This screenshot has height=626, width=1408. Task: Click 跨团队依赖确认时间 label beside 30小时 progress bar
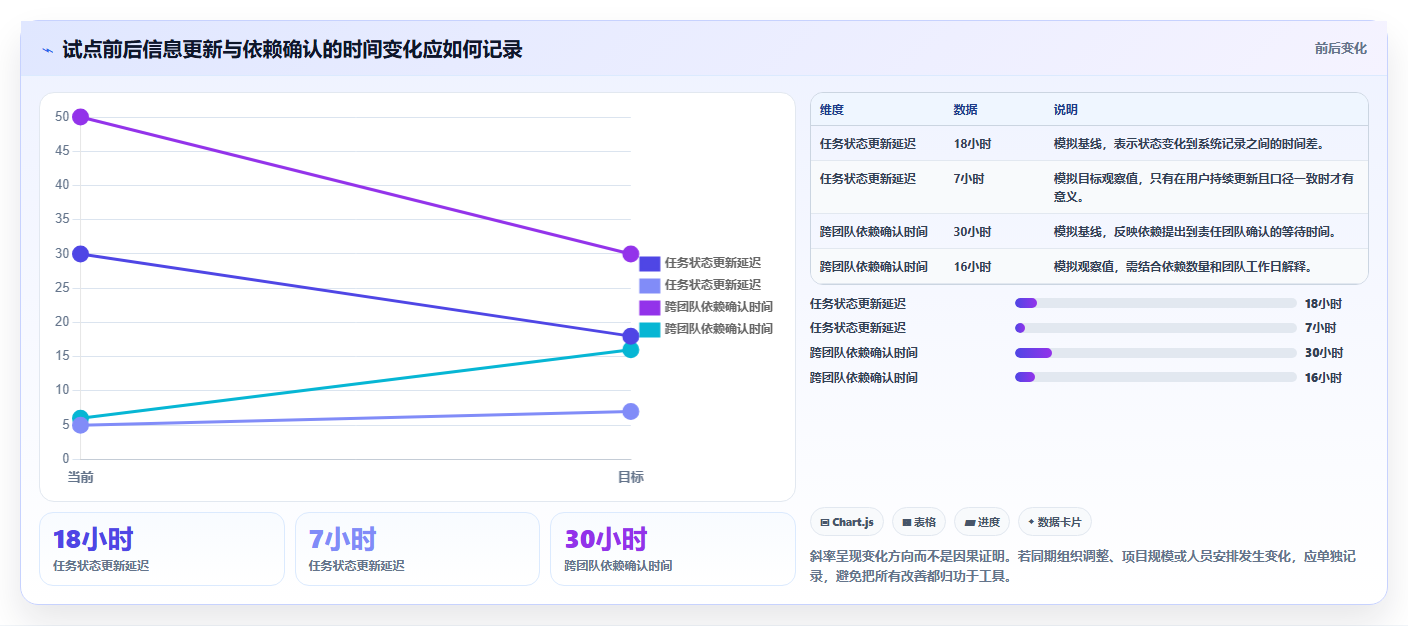tap(864, 353)
